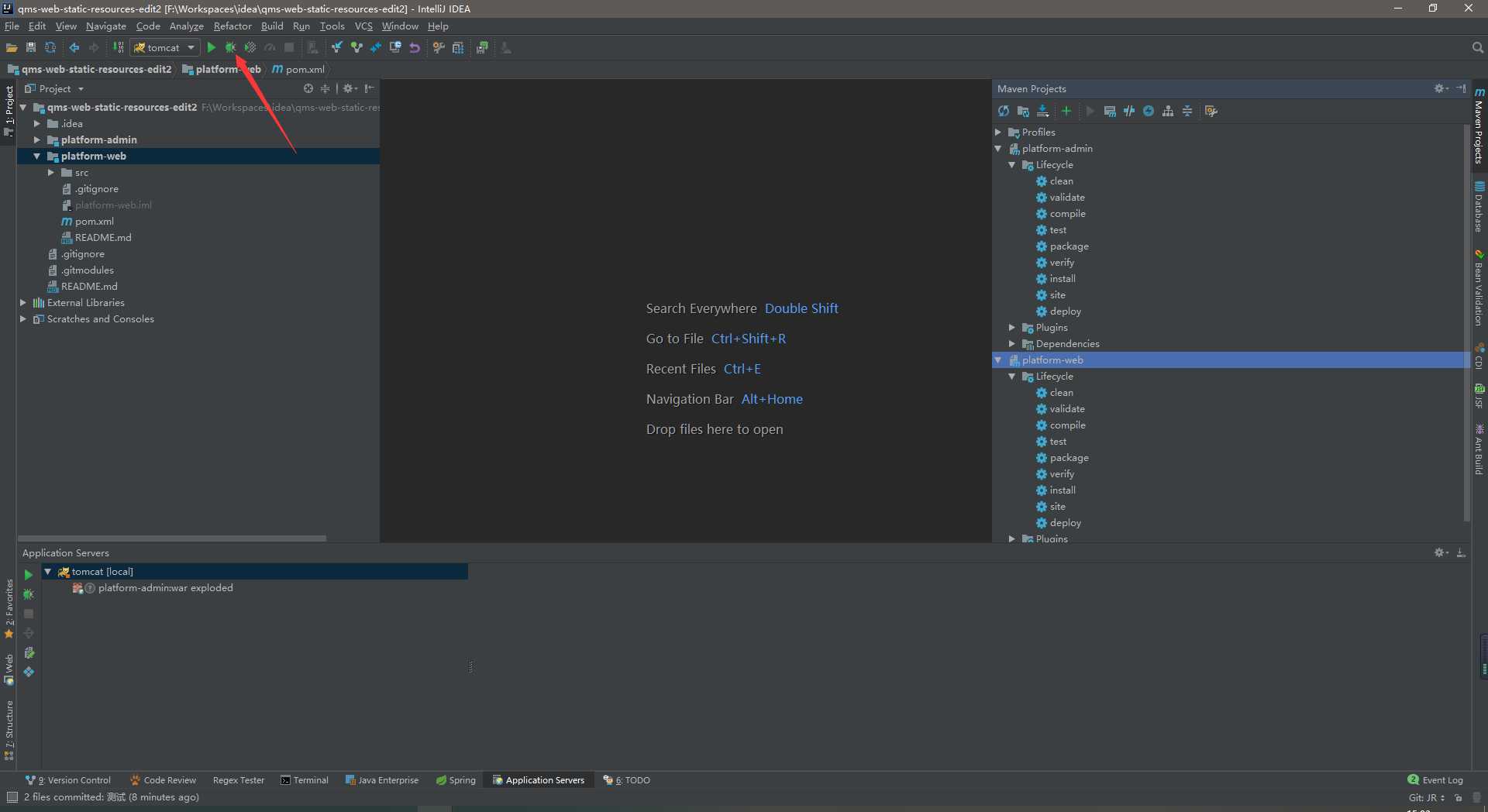Debug tomcat in Application Servers panel
1488x812 pixels.
point(29,594)
